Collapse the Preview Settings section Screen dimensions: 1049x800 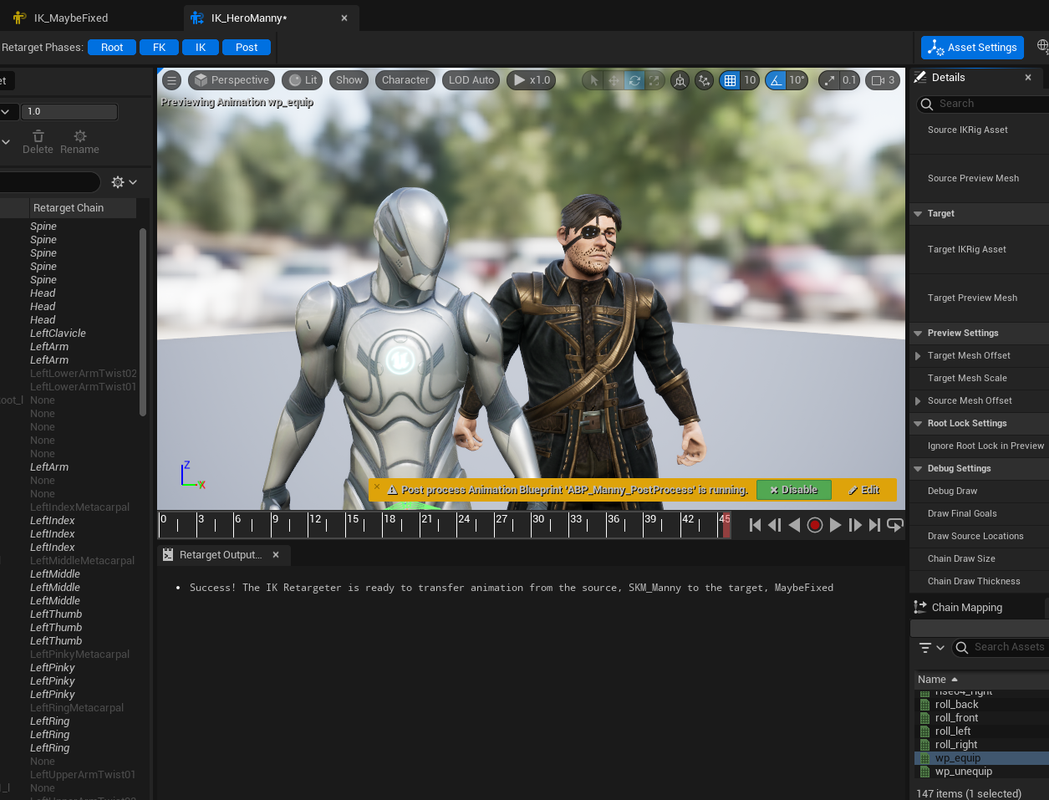pos(918,333)
